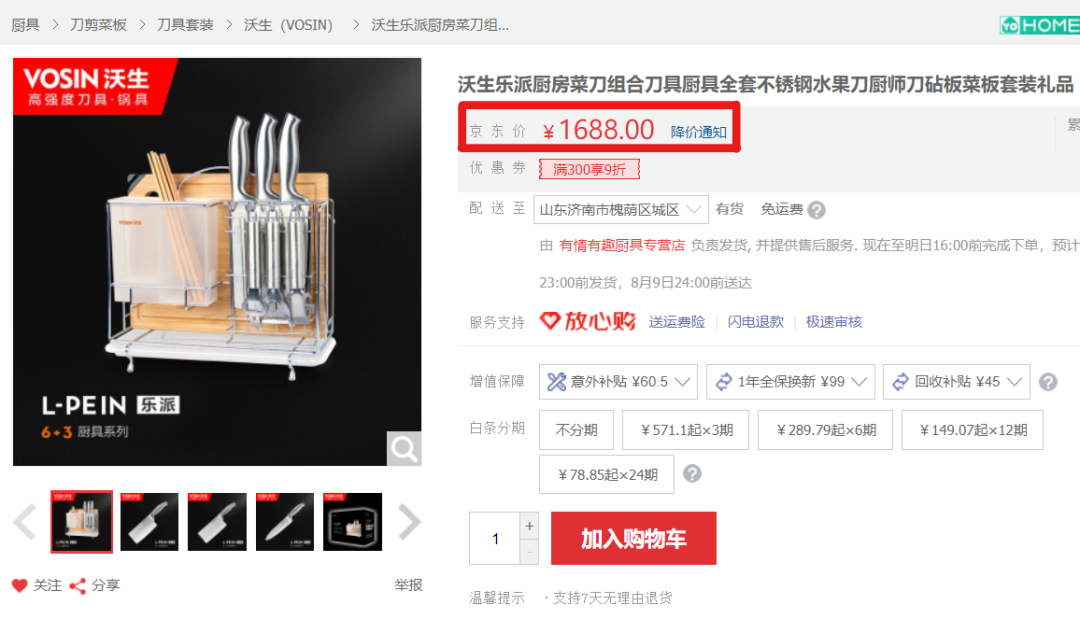Click help icon beside 24期 installment option
The image size is (1080, 619).
(692, 474)
